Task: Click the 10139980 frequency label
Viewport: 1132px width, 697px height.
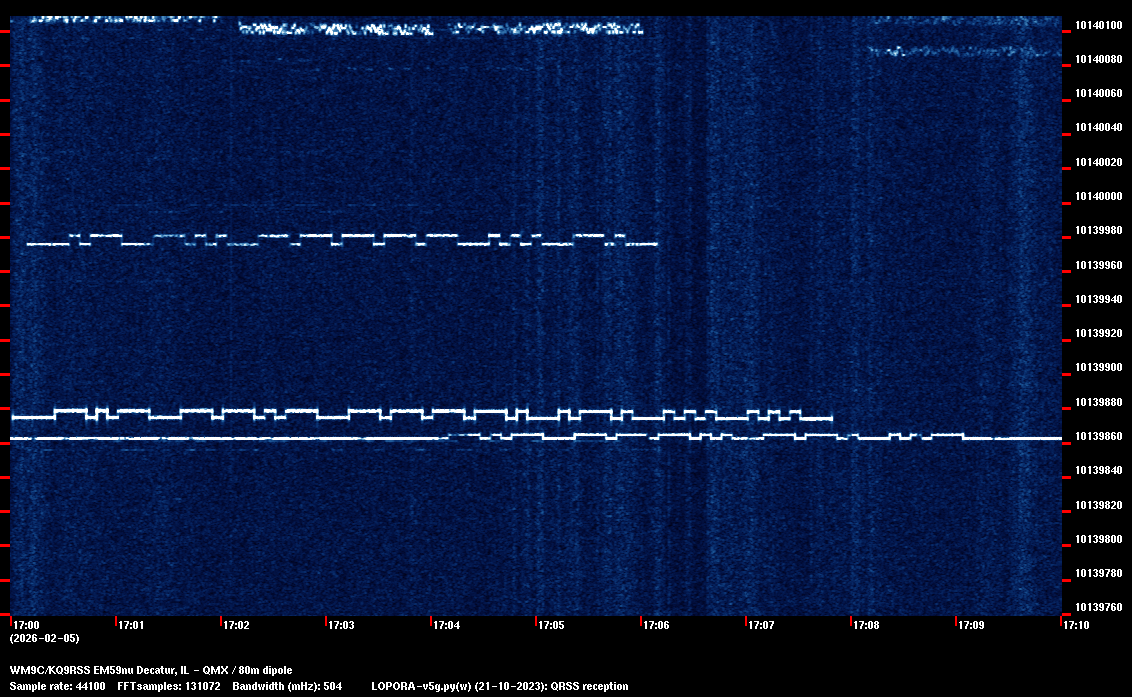Action: click(1098, 231)
